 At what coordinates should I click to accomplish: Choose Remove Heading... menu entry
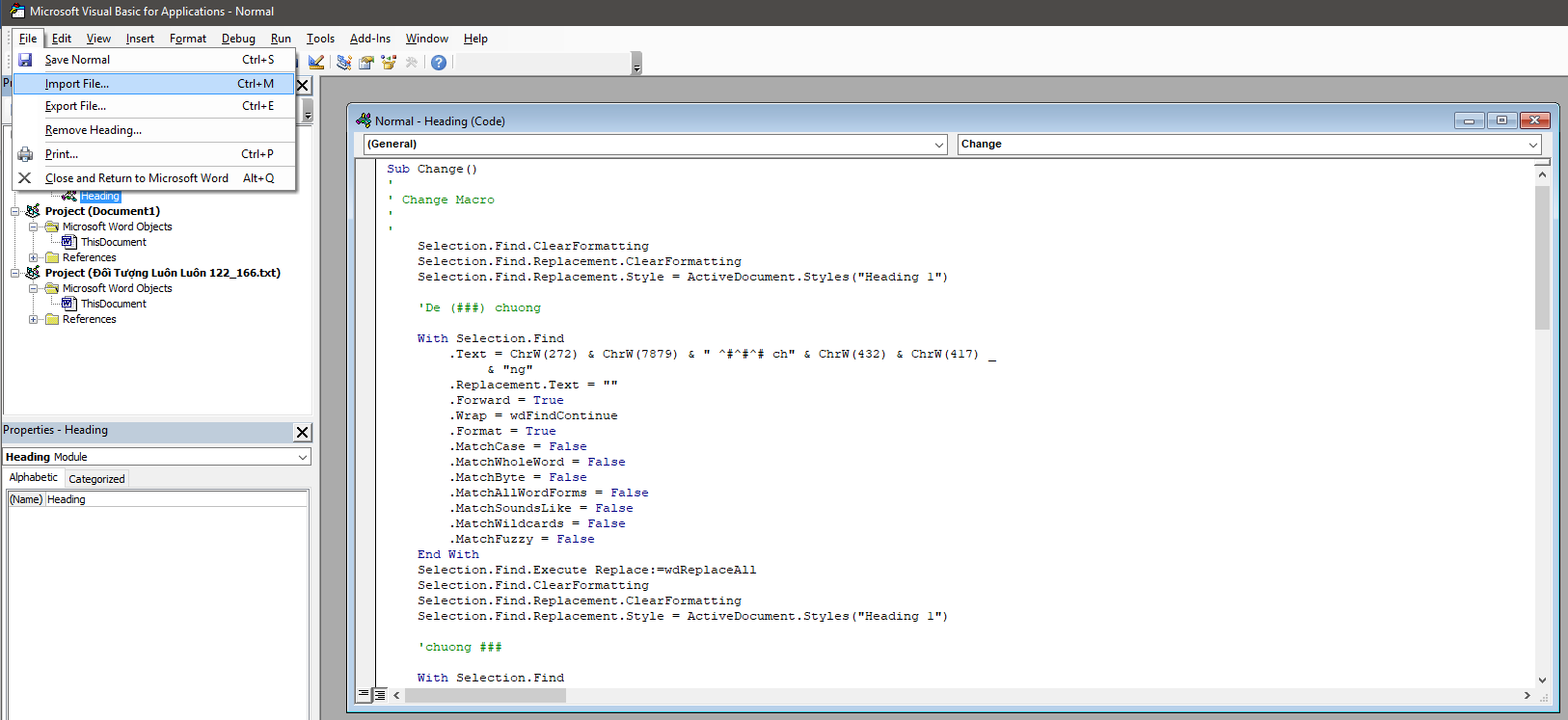[x=154, y=130]
